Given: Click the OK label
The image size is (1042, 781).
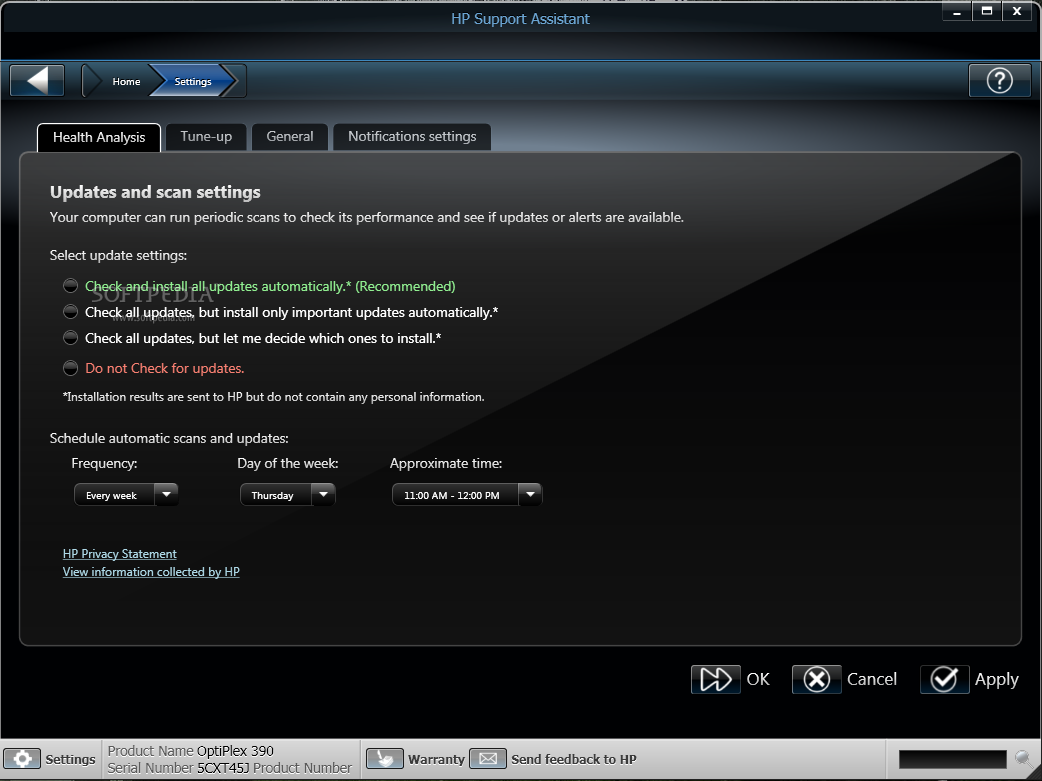Looking at the screenshot, I should (x=758, y=679).
